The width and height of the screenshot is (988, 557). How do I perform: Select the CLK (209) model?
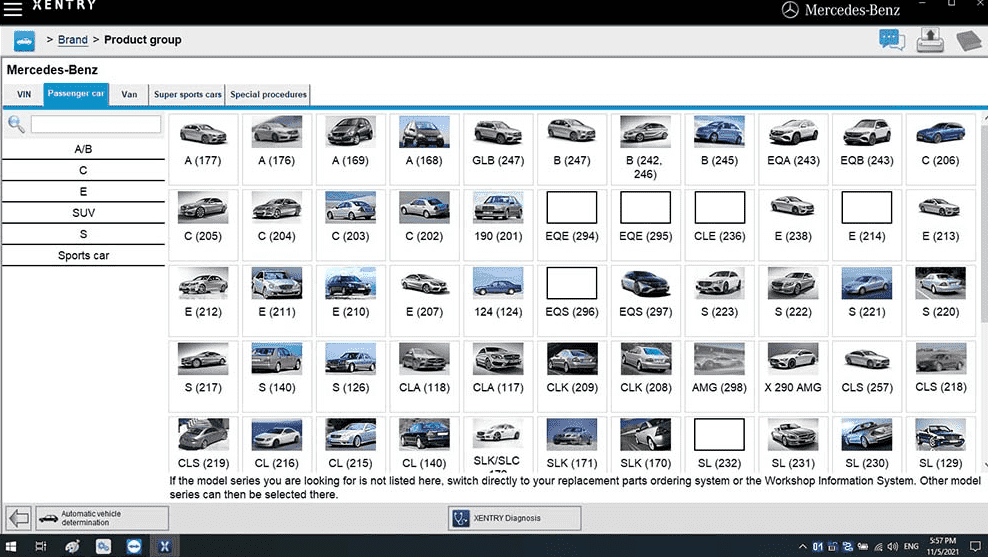[x=572, y=376]
